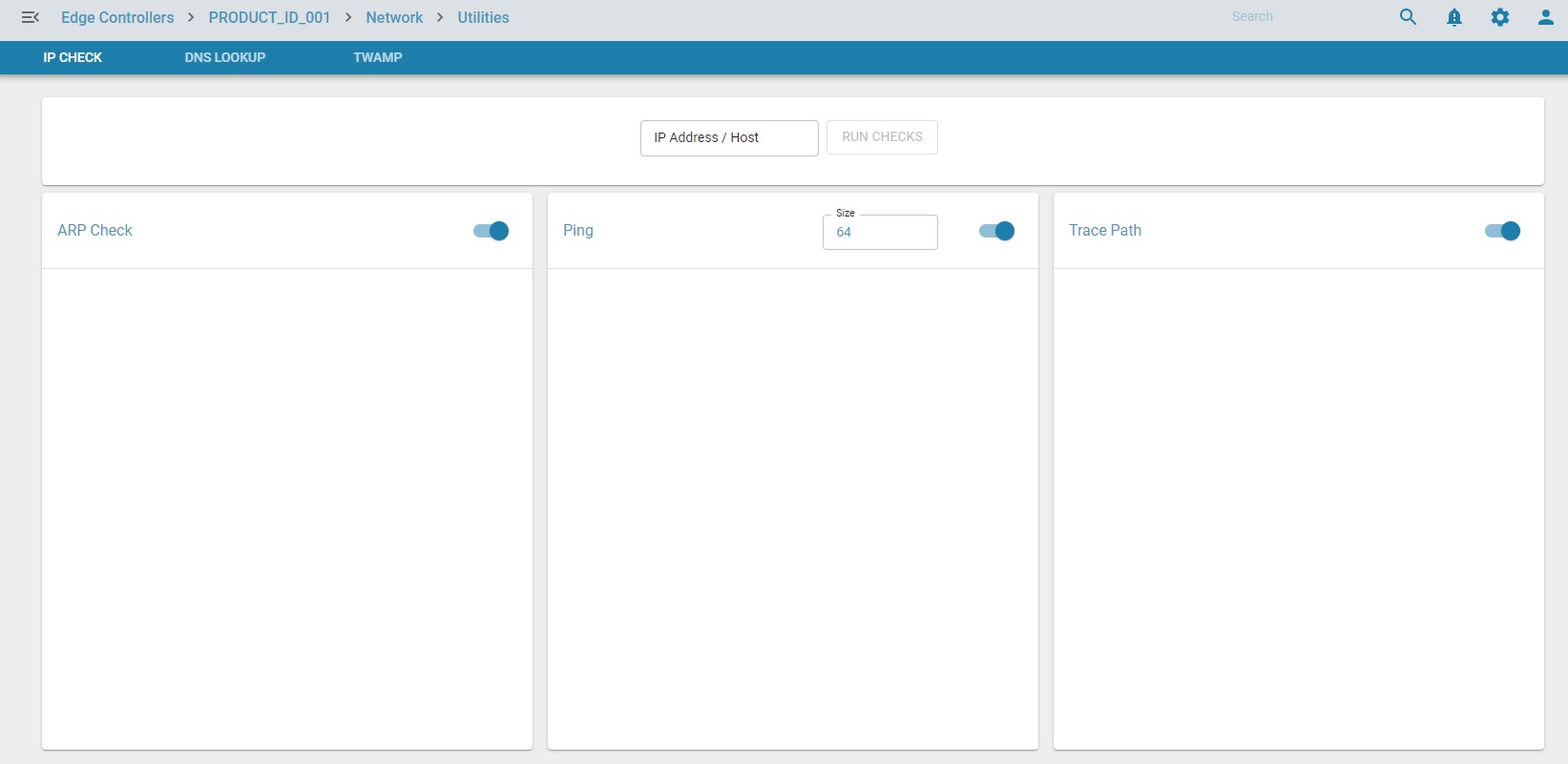Open the user account menu

1545,17
